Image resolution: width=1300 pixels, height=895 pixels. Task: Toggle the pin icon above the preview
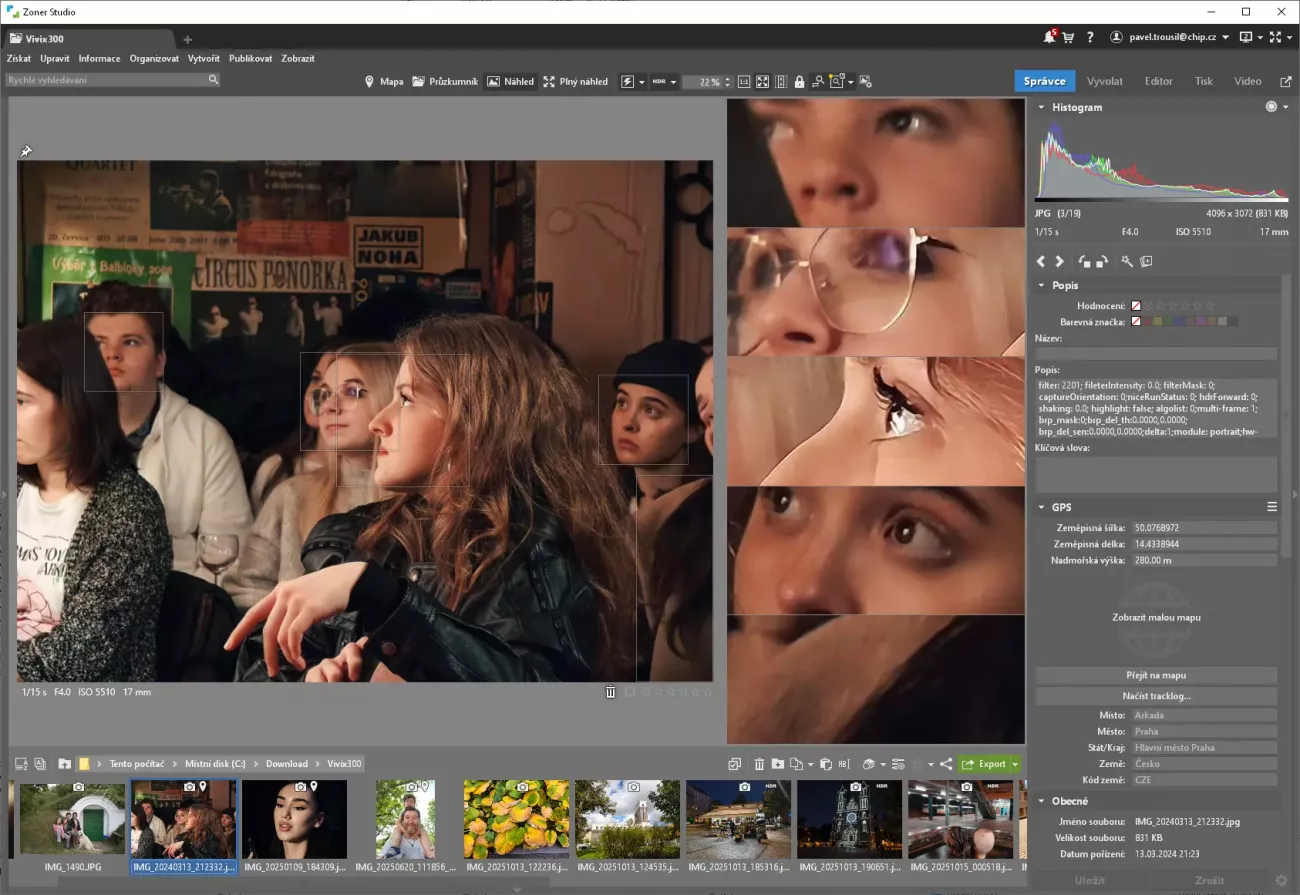coord(26,151)
